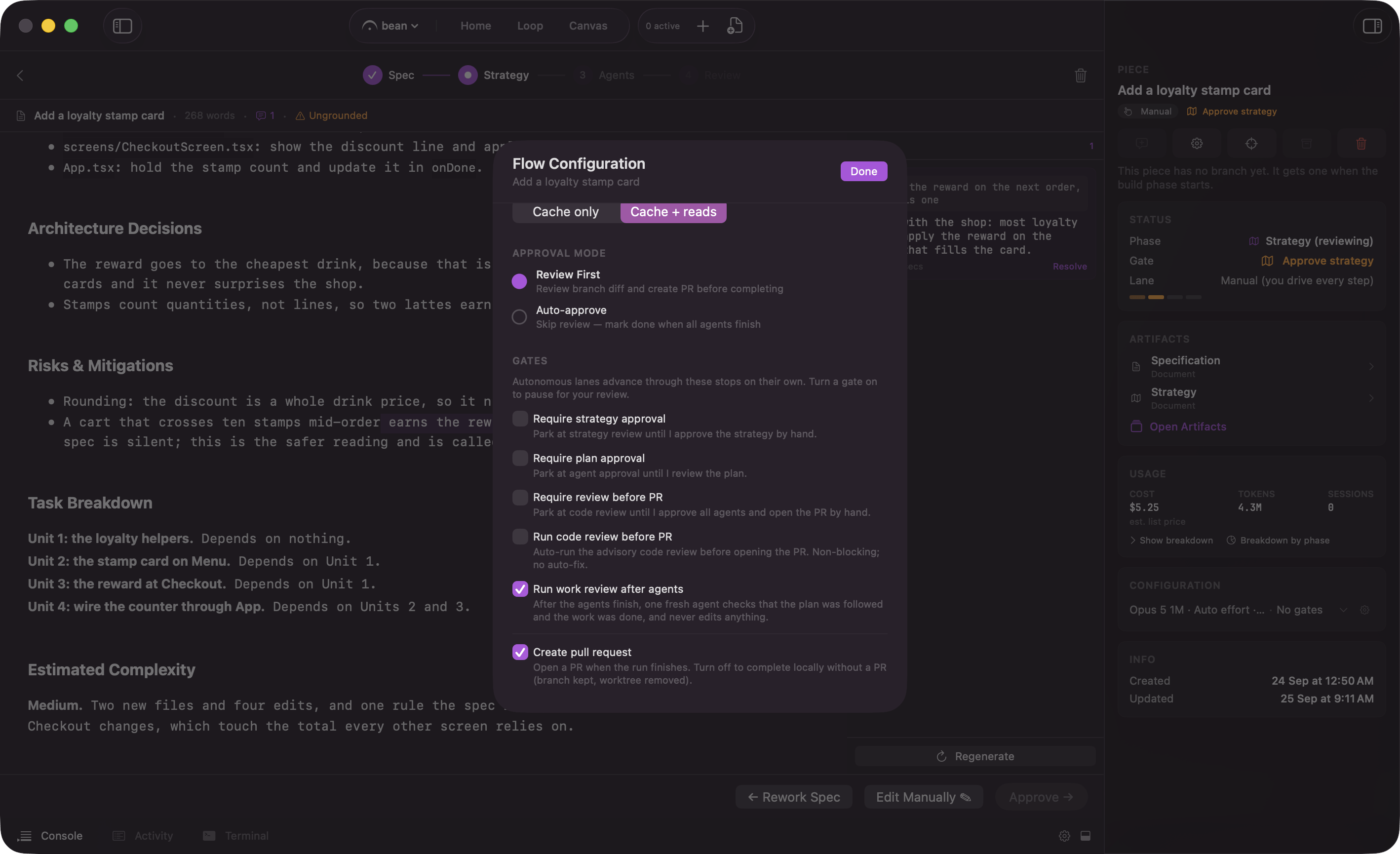Viewport: 1400px width, 854px height.
Task: Expand the Configuration summary chevron
Action: [1343, 610]
